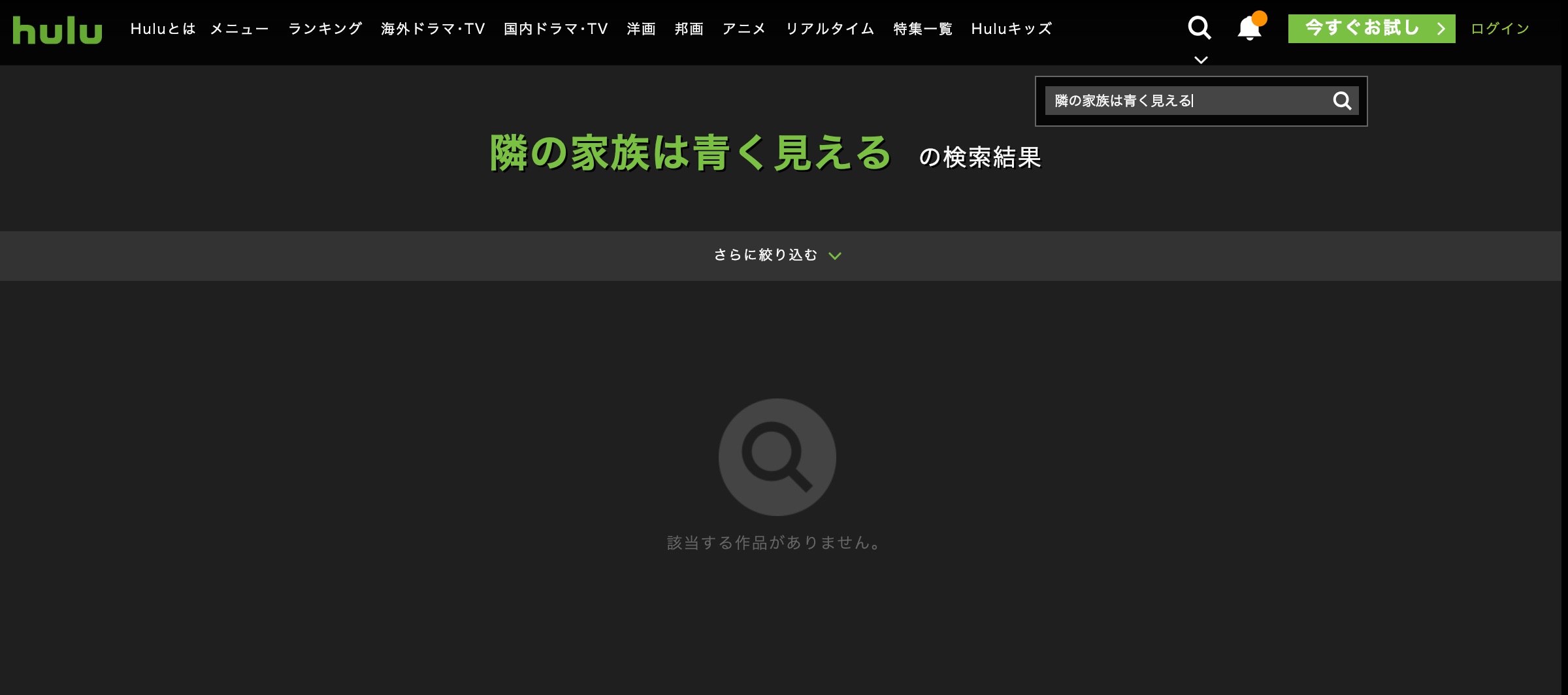1568x695 pixels.
Task: Go to 海外ドラマ·TV section
Action: pos(433,29)
